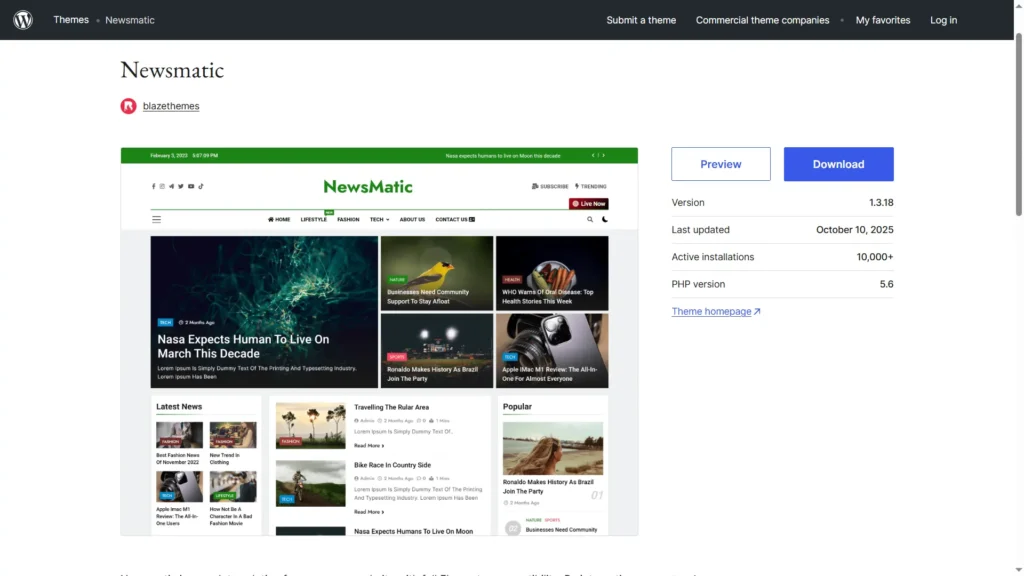Click the Newsmatic page title
This screenshot has width=1024, height=576.
[172, 70]
